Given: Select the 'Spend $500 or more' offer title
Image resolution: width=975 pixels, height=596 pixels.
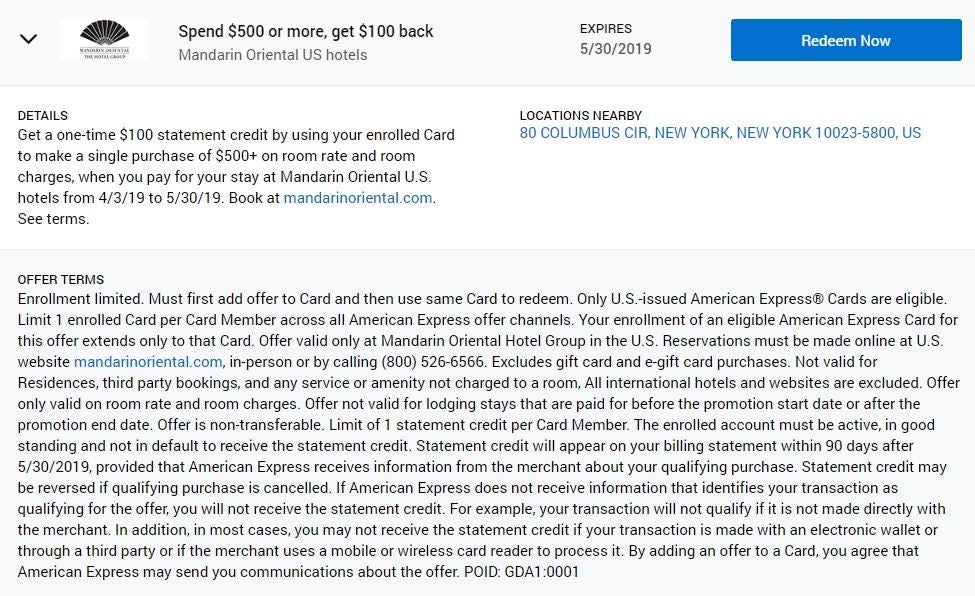Looking at the screenshot, I should [305, 31].
